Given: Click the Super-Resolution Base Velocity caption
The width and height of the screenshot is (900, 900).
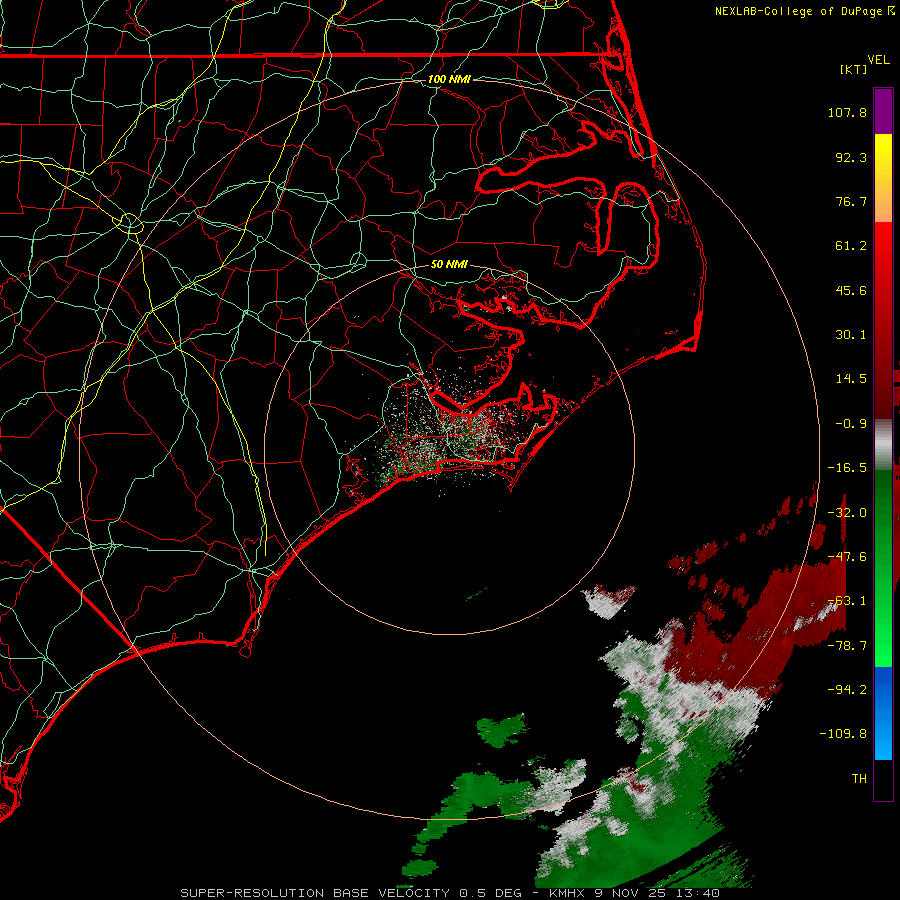Looking at the screenshot, I should [450, 893].
